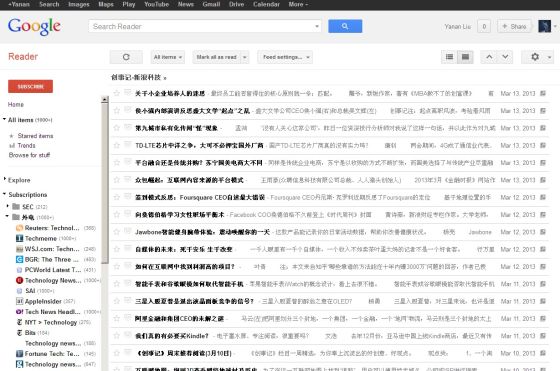Star the second article in the list
The height and width of the screenshot is (371, 560).
[x=116, y=111]
